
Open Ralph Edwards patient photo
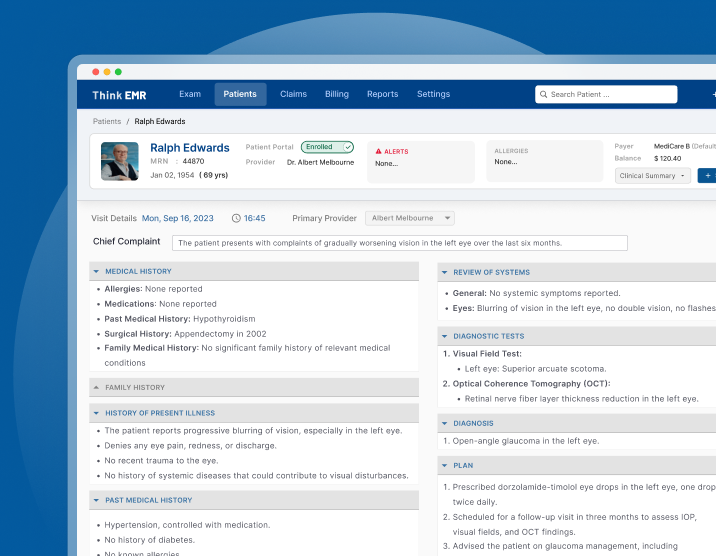coord(120,161)
